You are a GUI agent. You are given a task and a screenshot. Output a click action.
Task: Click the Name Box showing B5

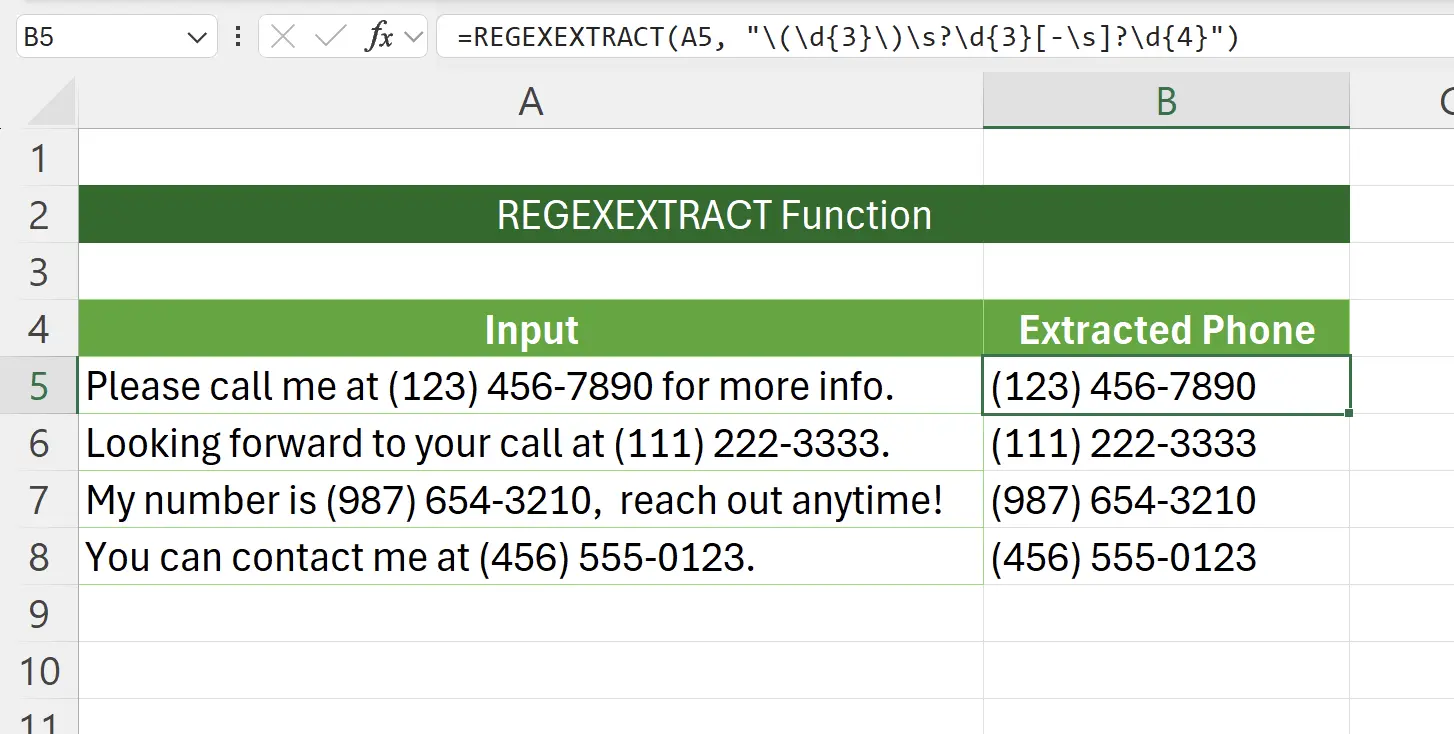100,36
